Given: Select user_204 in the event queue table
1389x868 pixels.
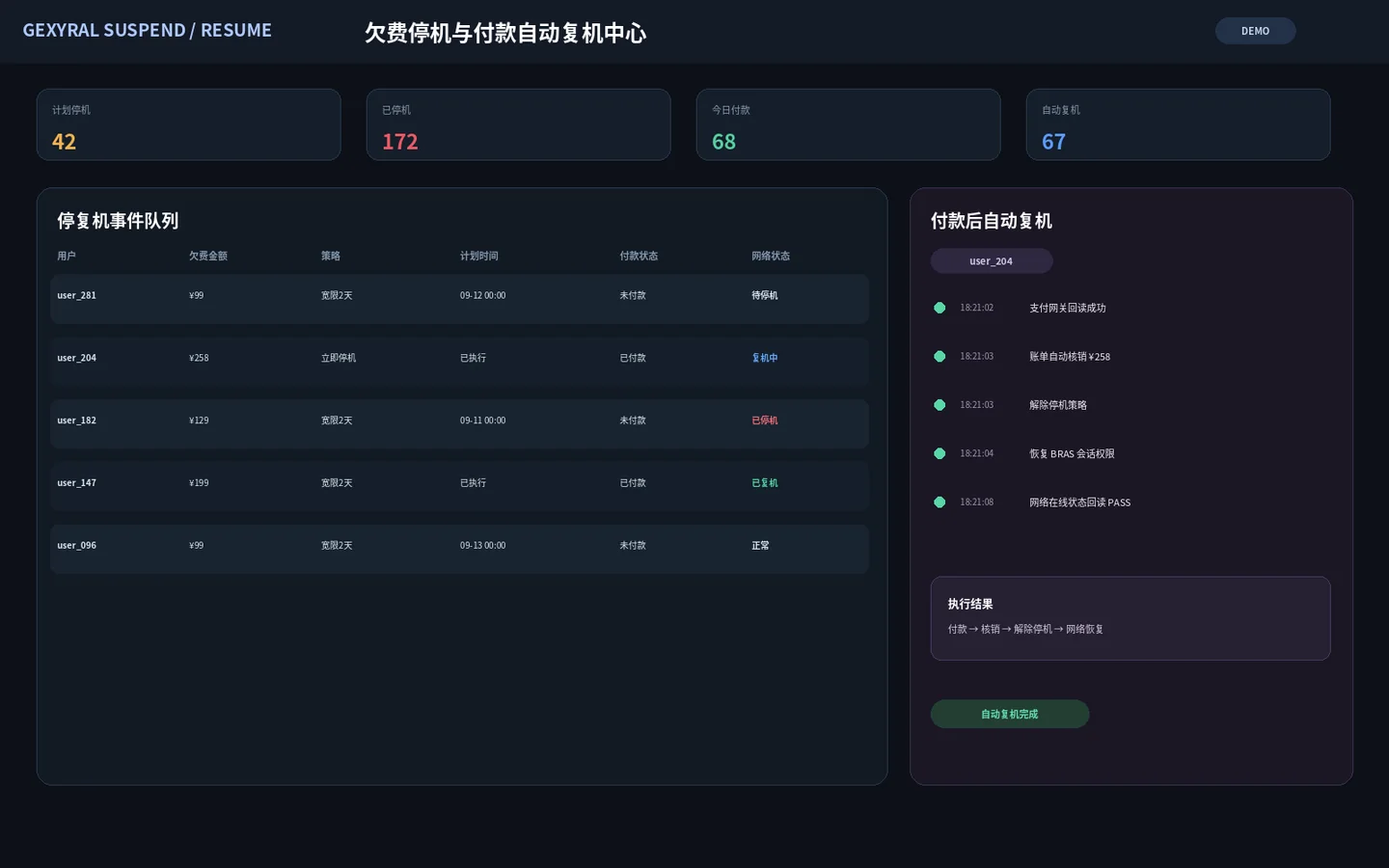Looking at the screenshot, I should tap(459, 362).
